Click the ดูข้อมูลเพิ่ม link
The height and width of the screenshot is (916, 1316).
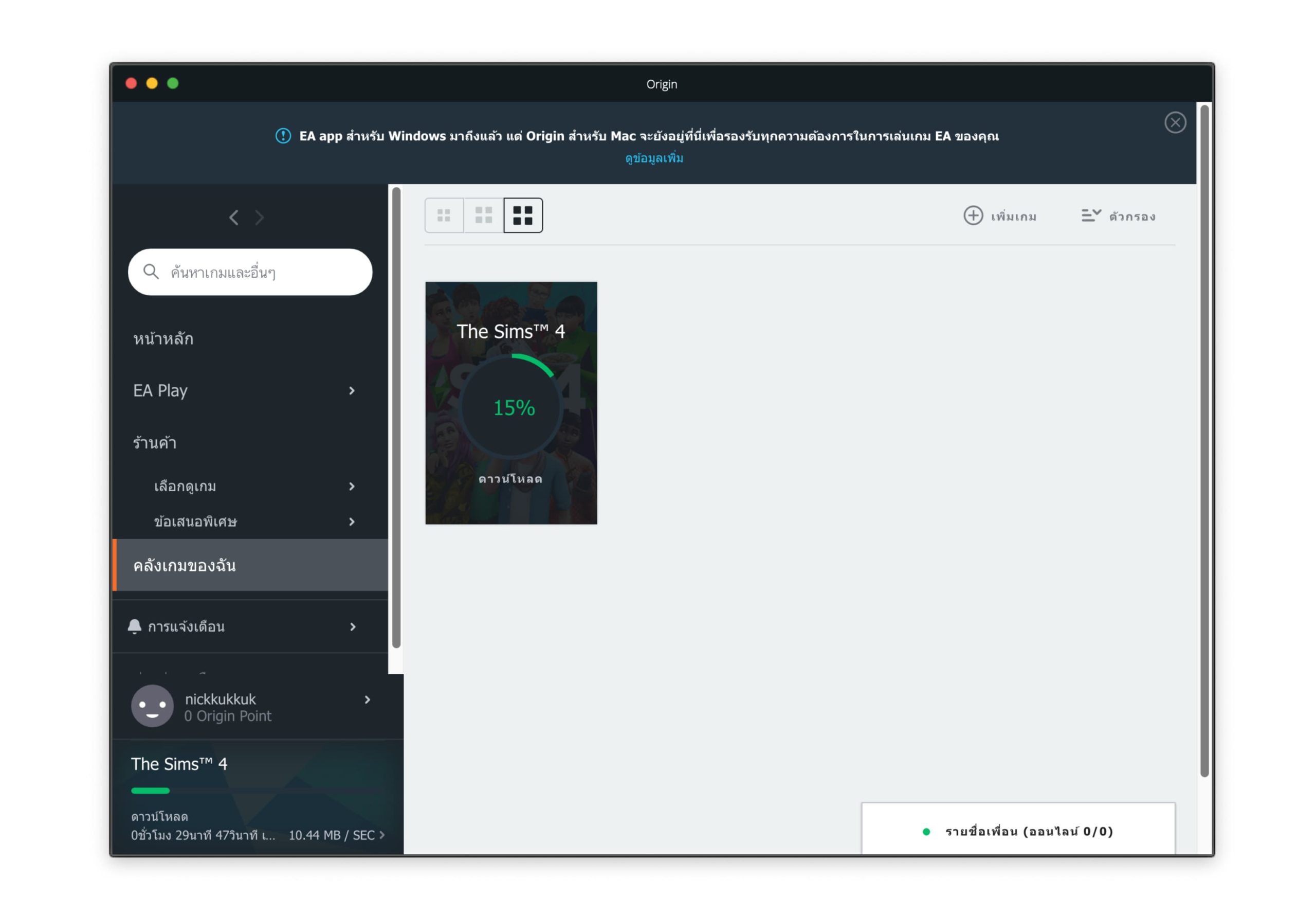pos(654,158)
